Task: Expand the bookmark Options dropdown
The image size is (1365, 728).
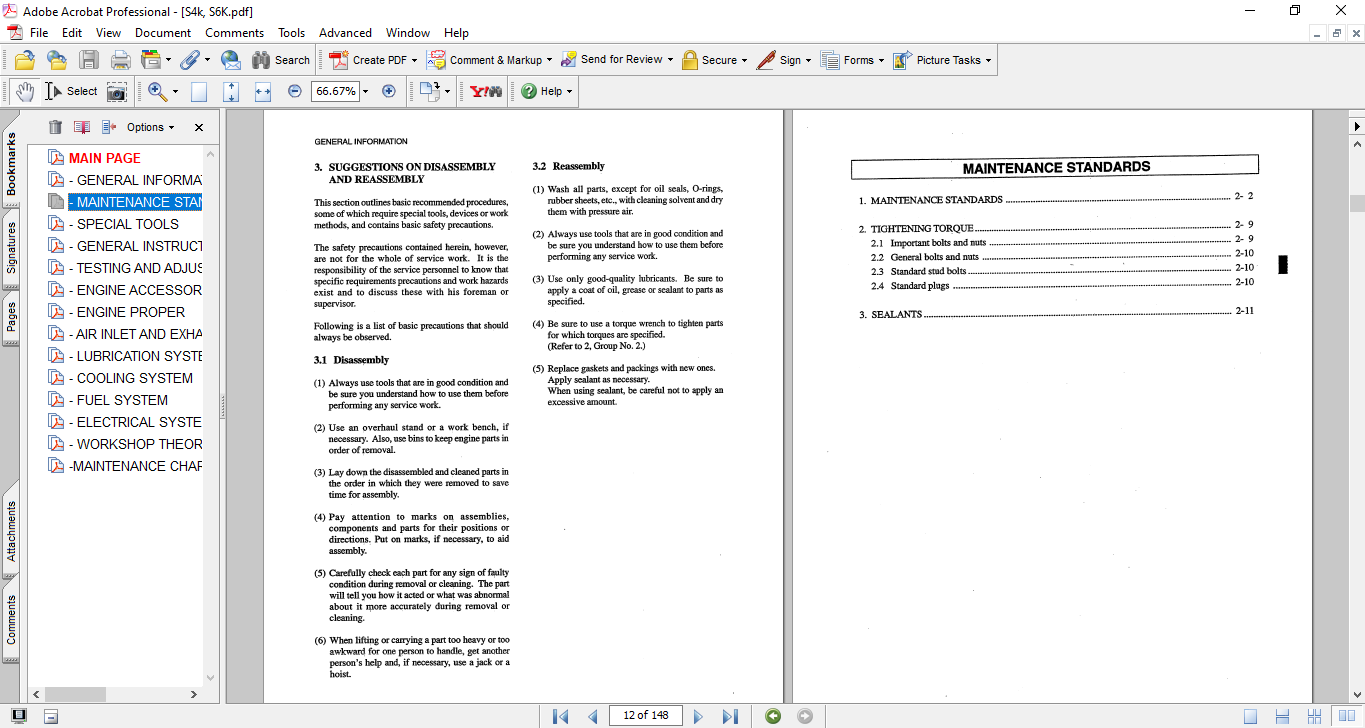Action: tap(150, 127)
